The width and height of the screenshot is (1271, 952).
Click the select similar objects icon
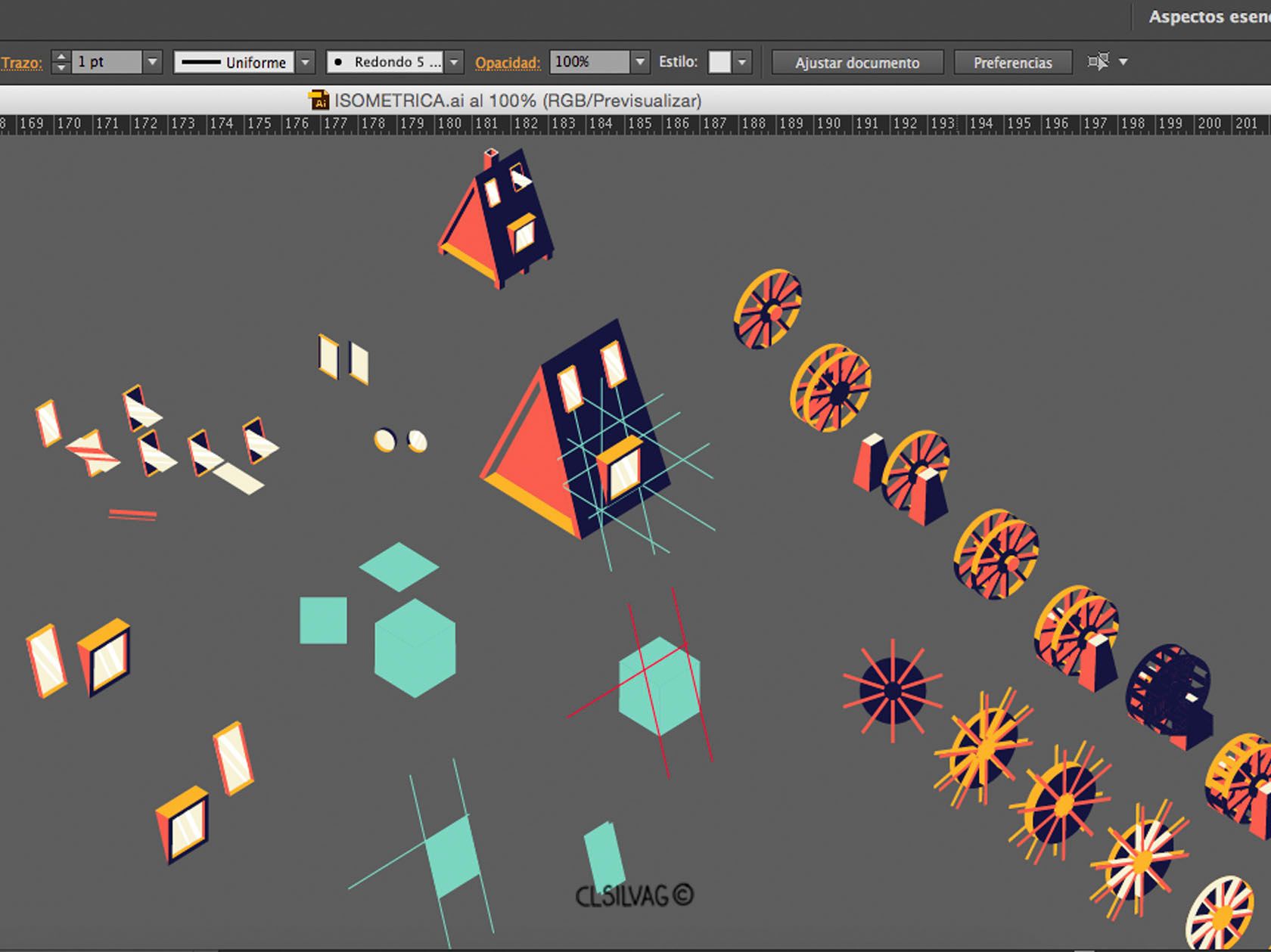click(x=1098, y=61)
